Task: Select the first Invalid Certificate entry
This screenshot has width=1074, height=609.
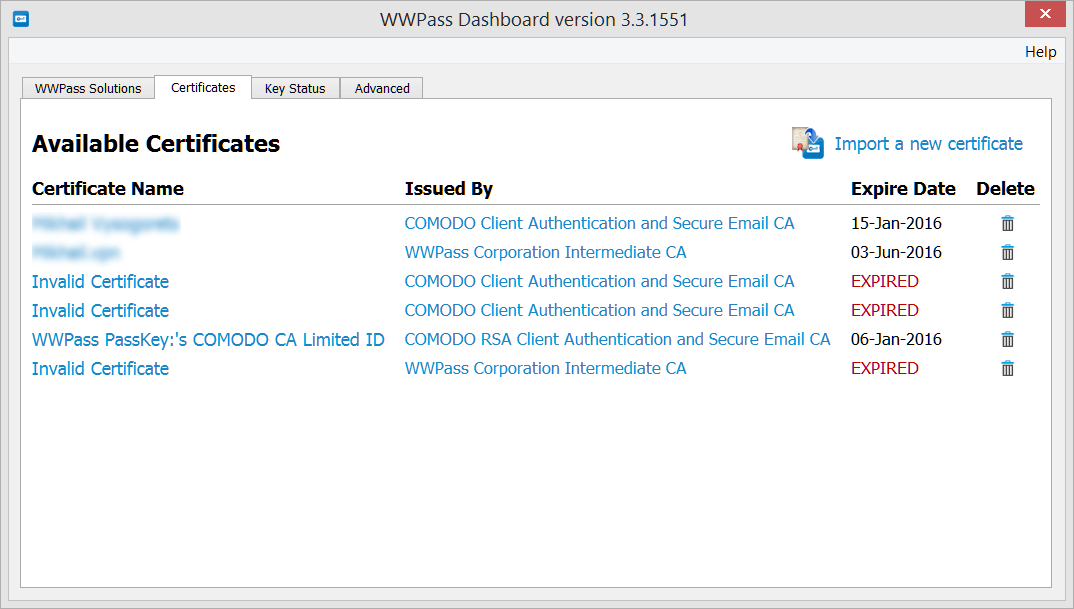Action: coord(100,281)
